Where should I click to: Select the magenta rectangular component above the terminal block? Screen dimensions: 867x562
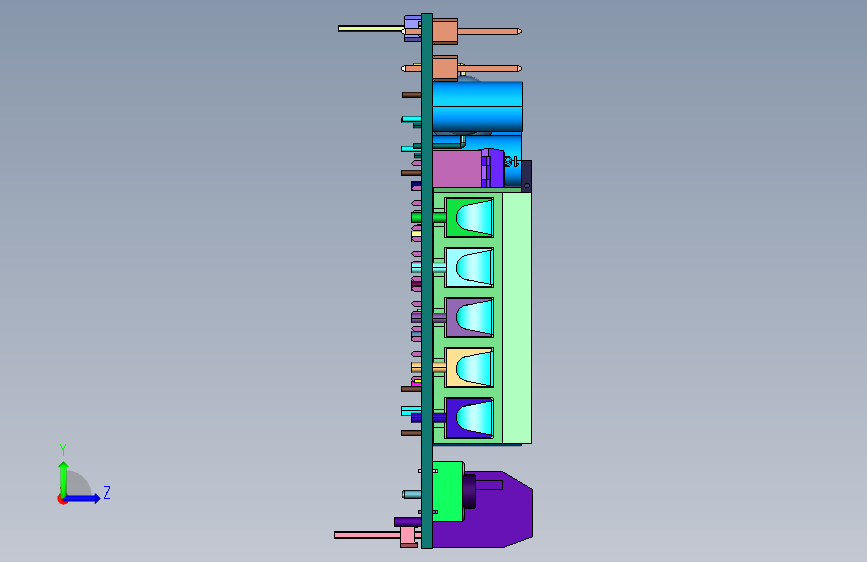(457, 169)
